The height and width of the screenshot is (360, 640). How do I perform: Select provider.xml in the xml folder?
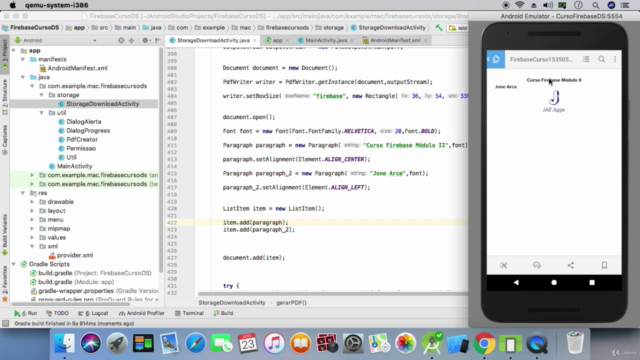pyautogui.click(x=75, y=255)
